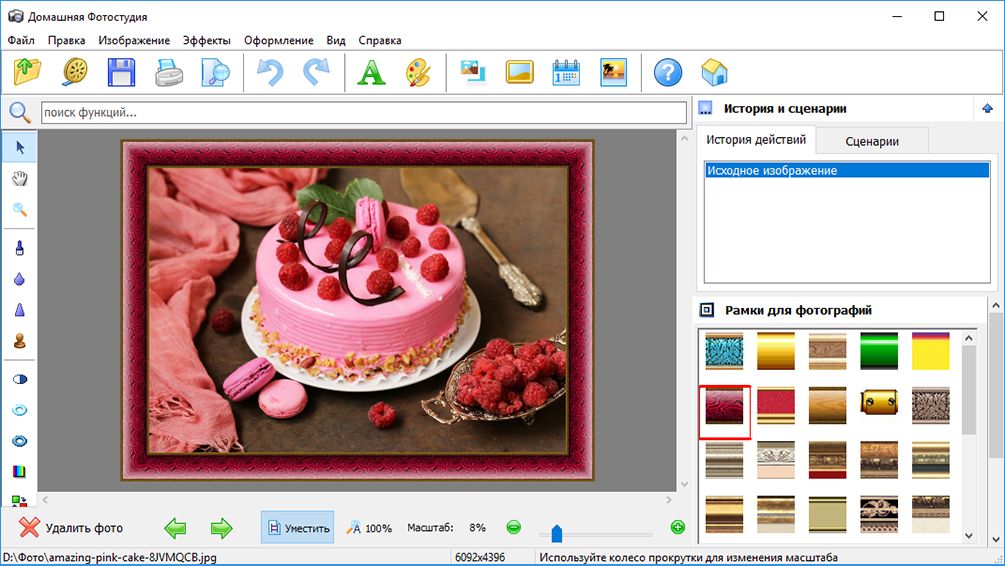Collapse История и сценарии panel with blue arrow
Screen dimensions: 1005x566
(987, 108)
